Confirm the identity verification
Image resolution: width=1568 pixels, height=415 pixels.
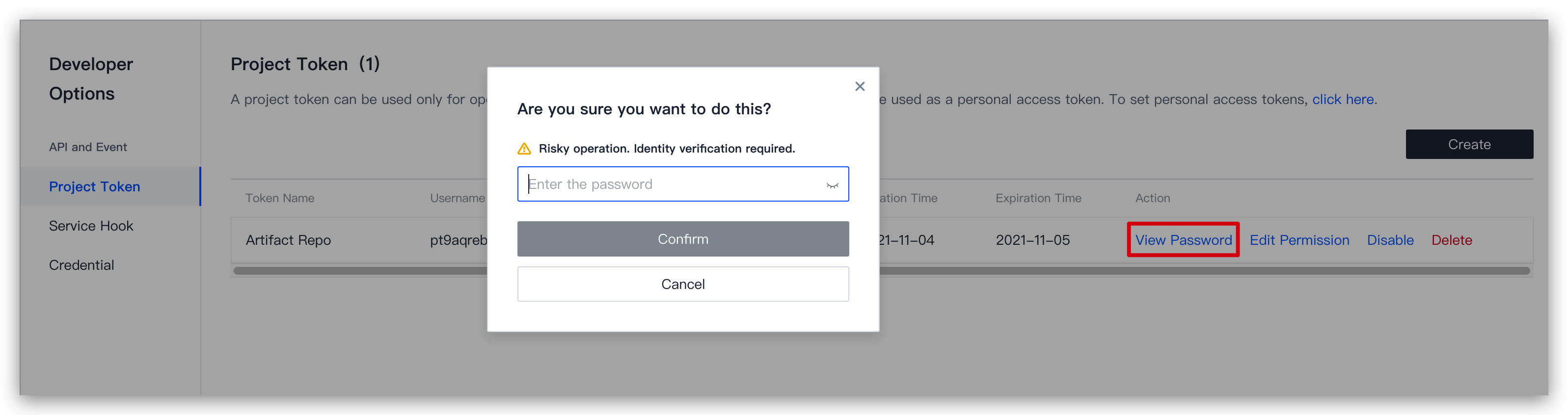[x=683, y=239]
